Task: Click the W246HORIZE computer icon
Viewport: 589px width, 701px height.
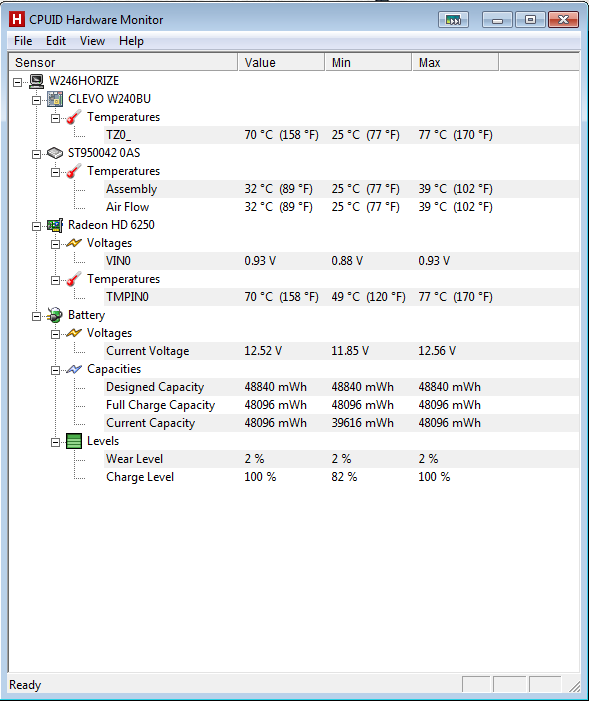Action: point(37,81)
